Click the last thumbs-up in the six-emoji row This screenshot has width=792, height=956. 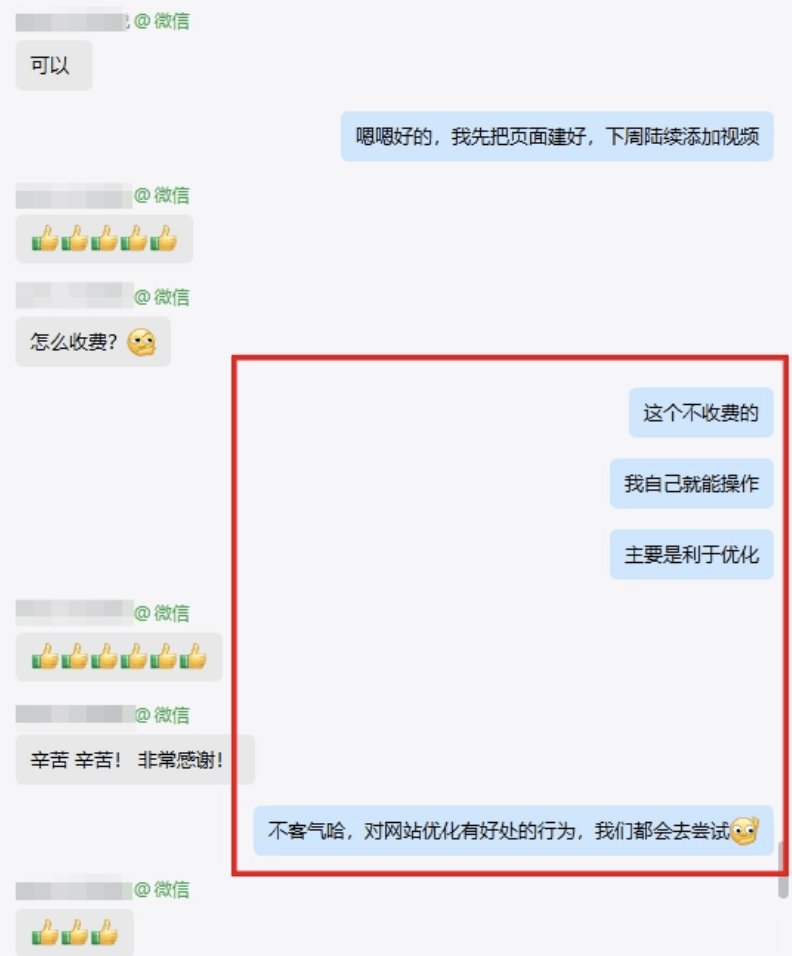[x=193, y=657]
